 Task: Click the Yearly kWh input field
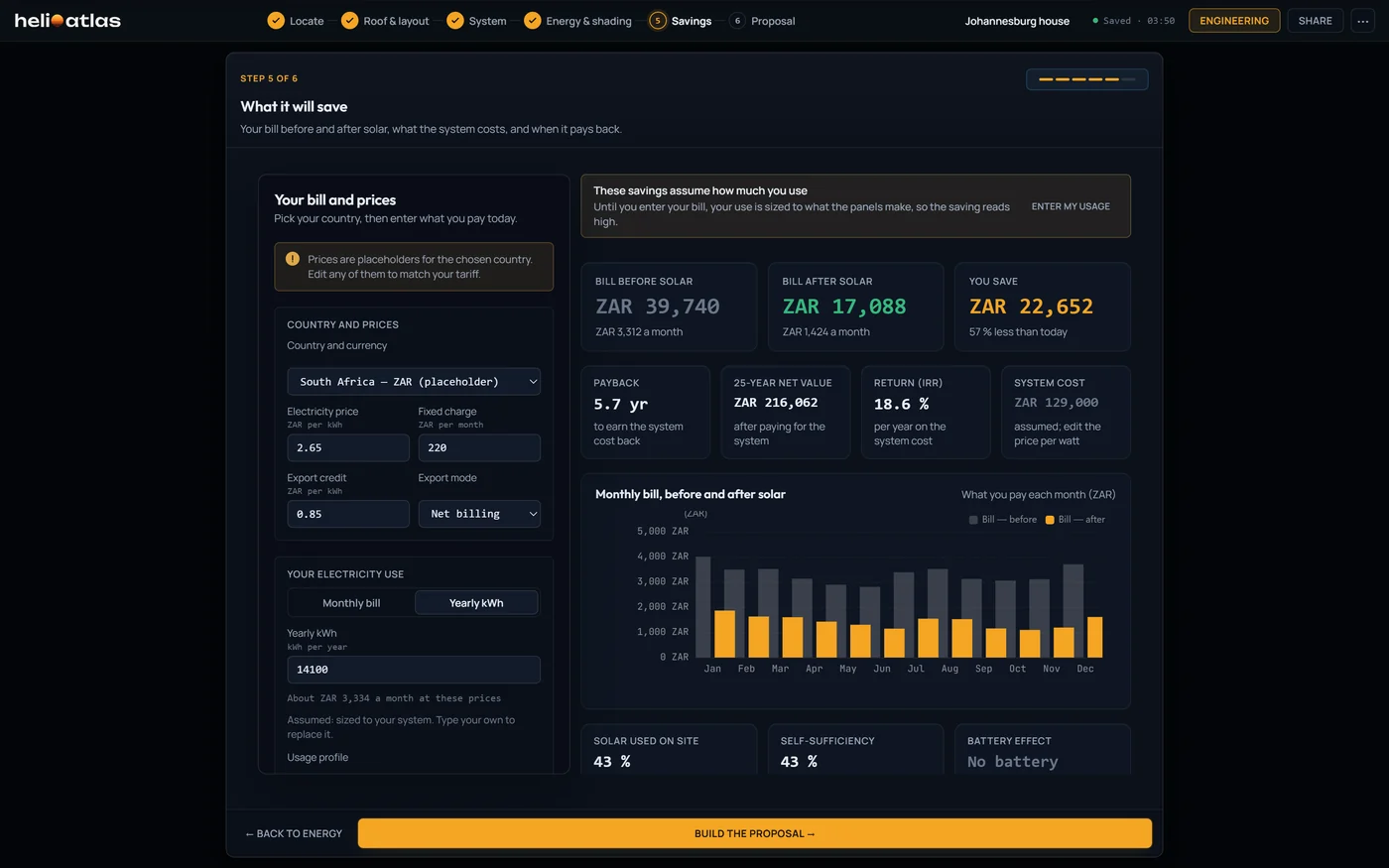[414, 670]
